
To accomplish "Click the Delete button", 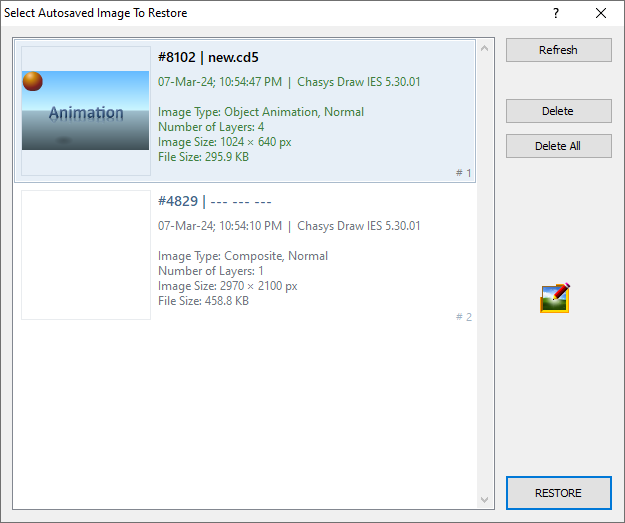I will click(558, 111).
